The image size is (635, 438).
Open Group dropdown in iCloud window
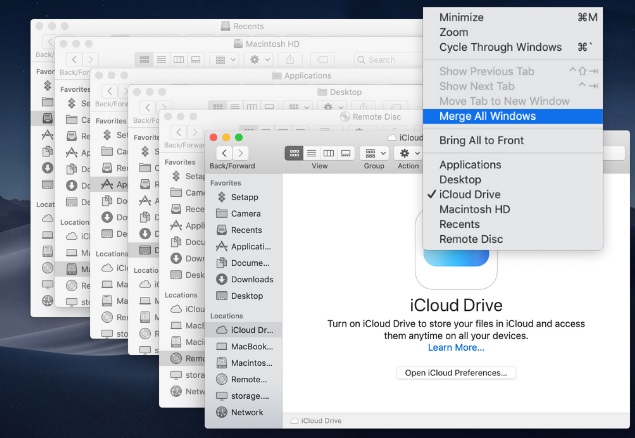[x=374, y=153]
